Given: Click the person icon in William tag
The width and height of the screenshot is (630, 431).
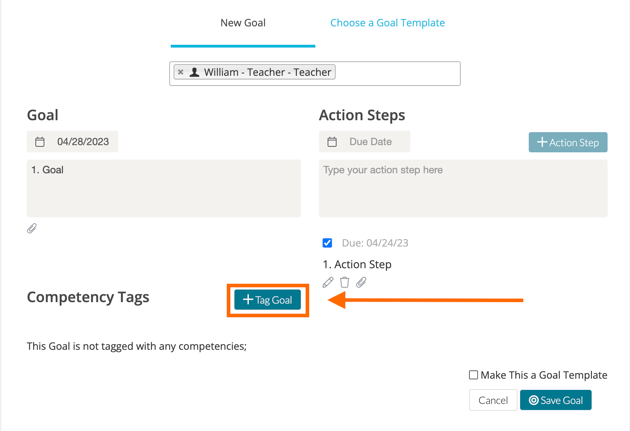Looking at the screenshot, I should [x=194, y=72].
